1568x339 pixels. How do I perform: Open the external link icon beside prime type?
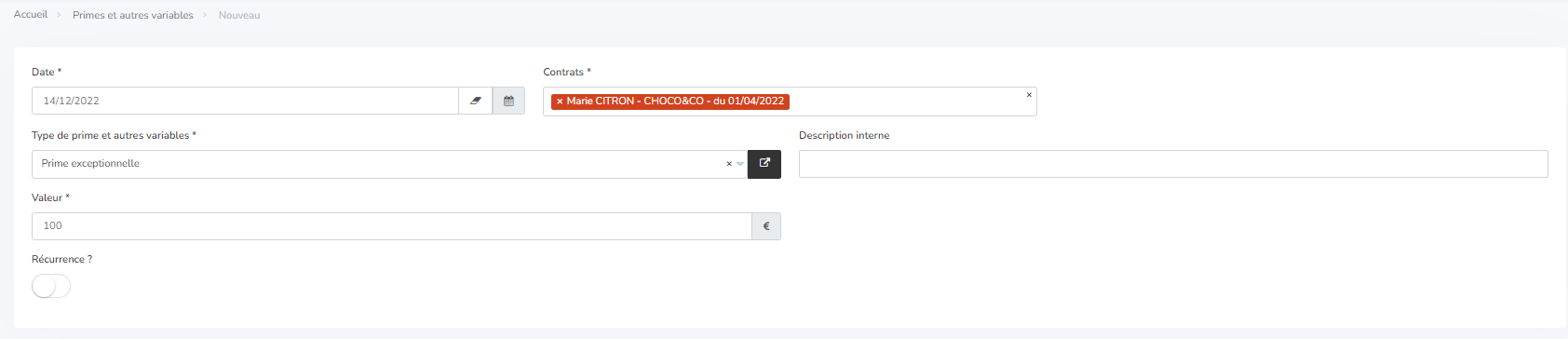pyautogui.click(x=764, y=164)
